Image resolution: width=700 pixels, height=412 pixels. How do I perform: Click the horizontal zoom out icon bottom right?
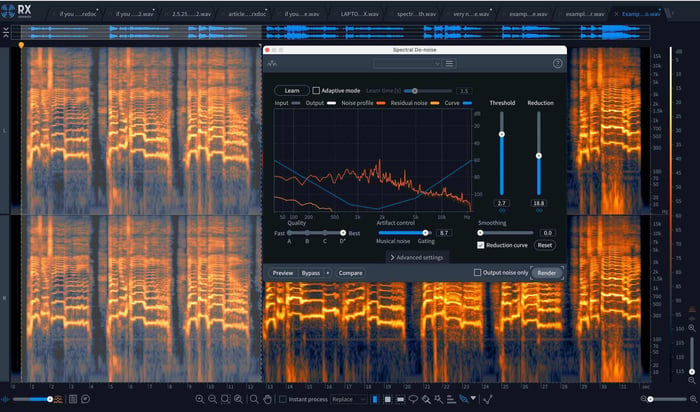pos(644,399)
